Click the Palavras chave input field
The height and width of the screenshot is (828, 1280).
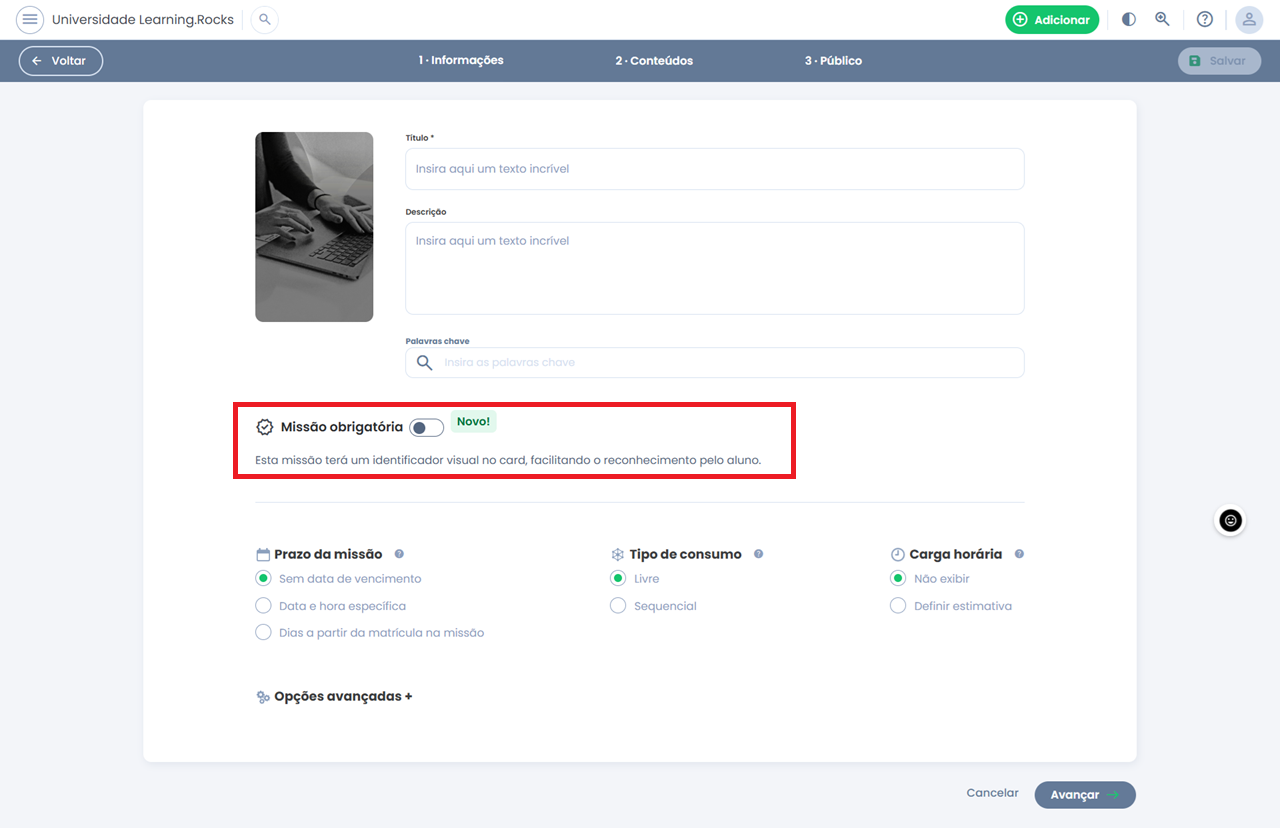pos(715,362)
